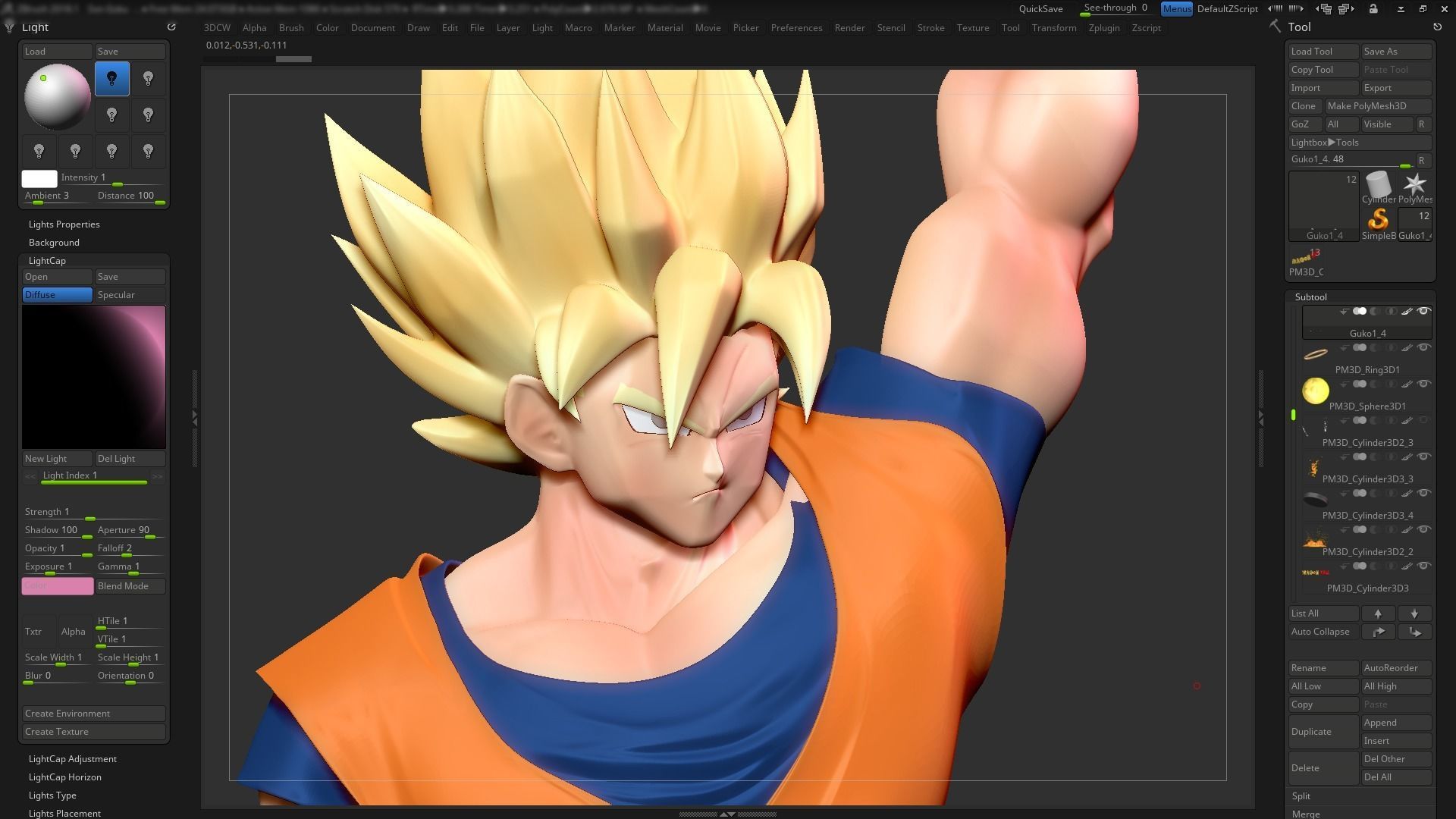Expand LightCap Horizon section
The image size is (1456, 819).
tap(65, 777)
